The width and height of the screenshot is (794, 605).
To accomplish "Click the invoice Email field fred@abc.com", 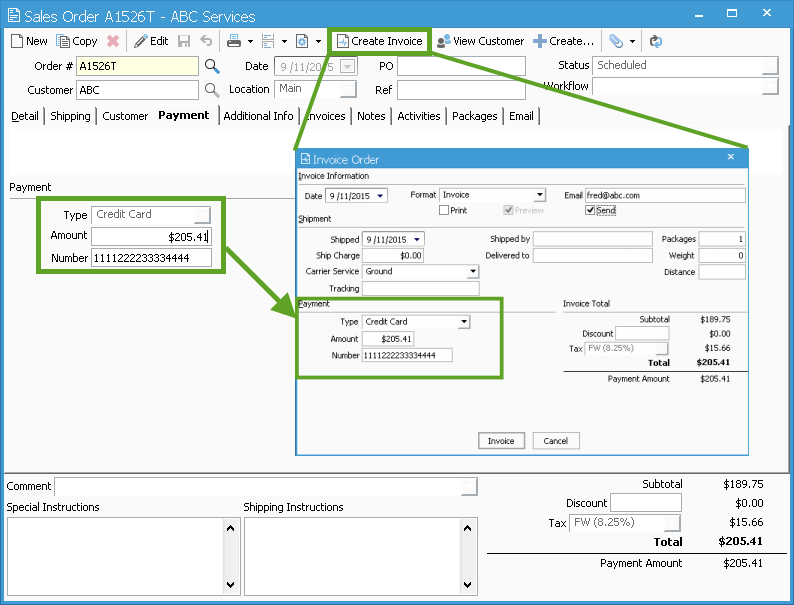I will (665, 195).
